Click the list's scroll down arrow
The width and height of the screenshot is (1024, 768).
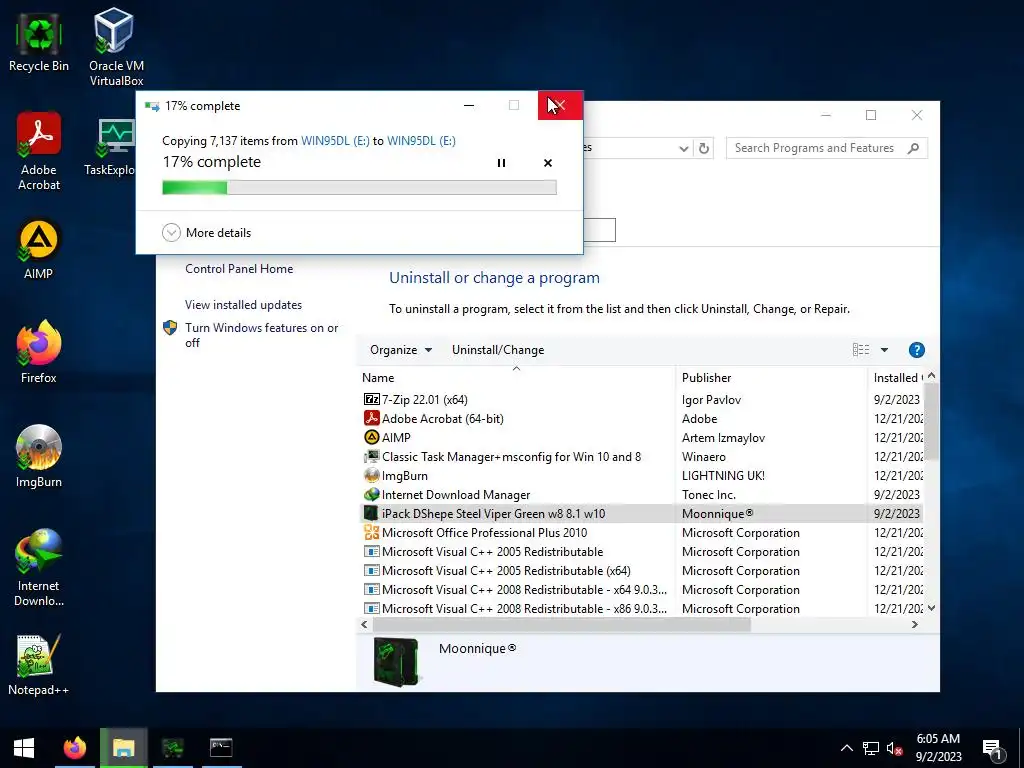click(x=932, y=608)
